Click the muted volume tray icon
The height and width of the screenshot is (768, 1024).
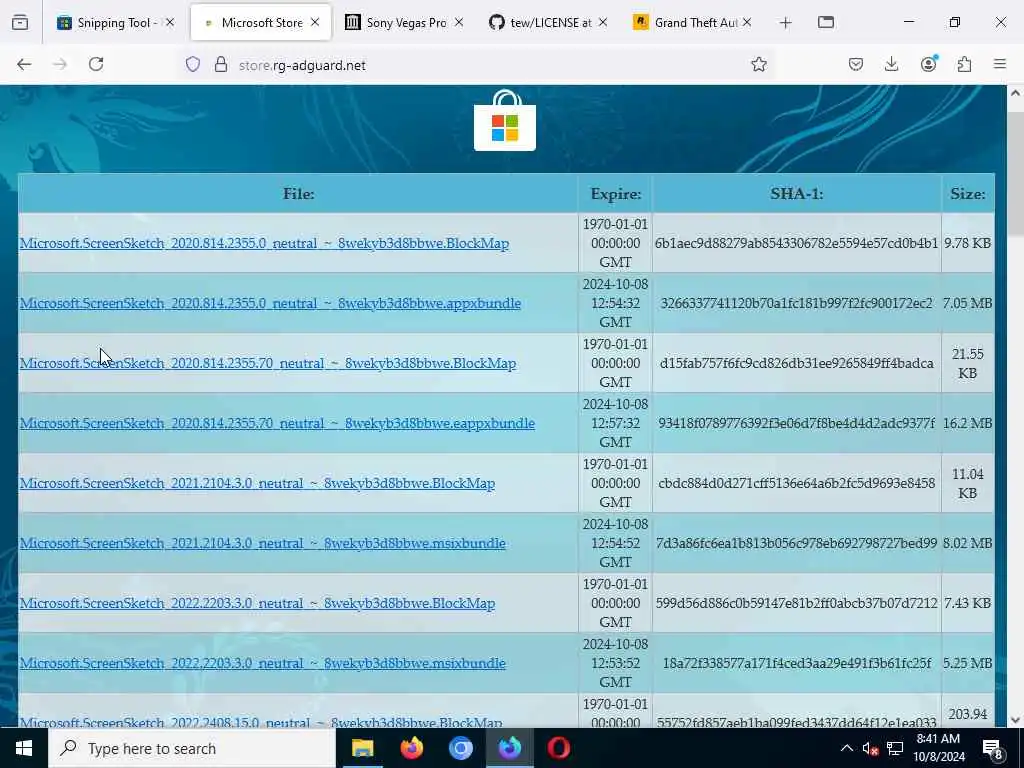870,749
